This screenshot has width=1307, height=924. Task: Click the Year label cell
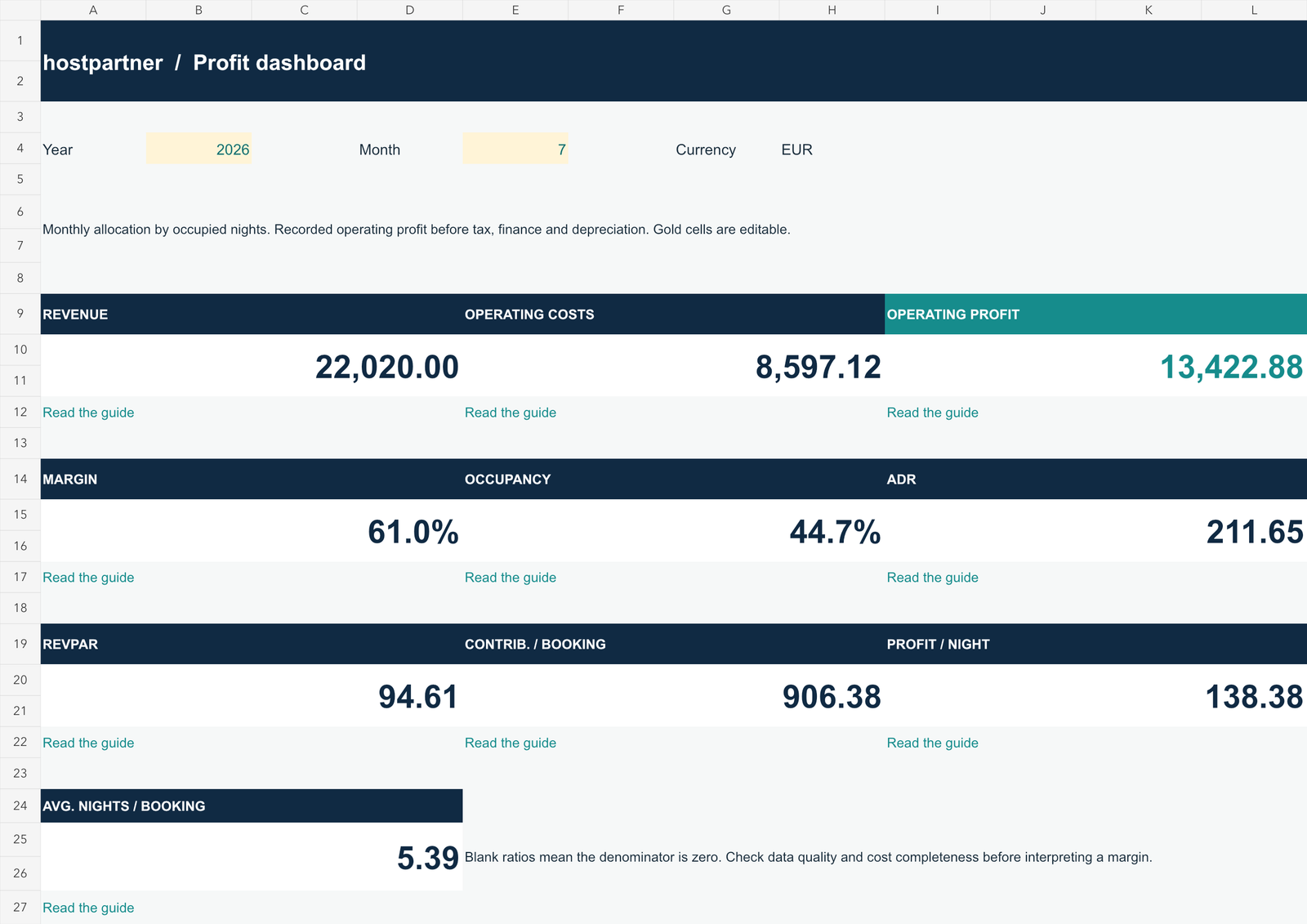58,150
